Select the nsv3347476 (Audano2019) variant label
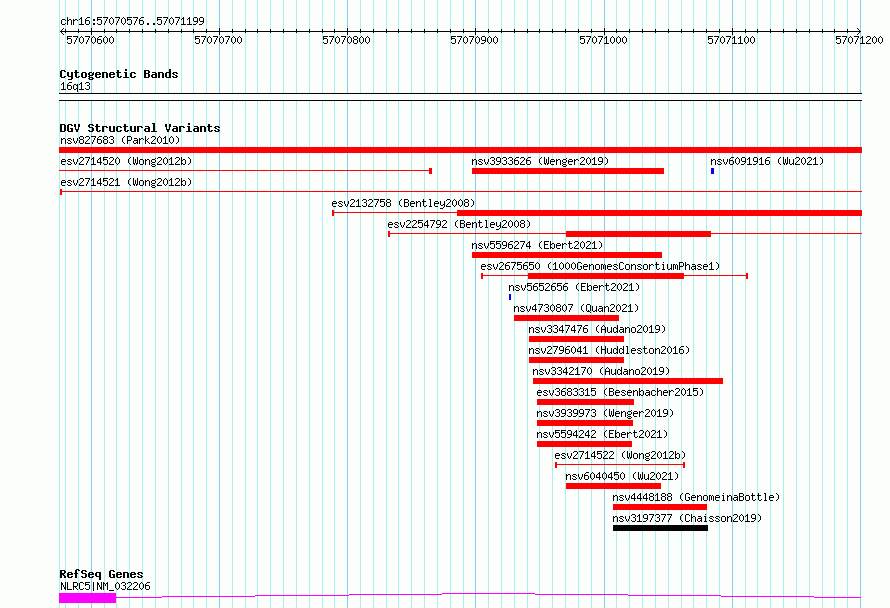890x608 pixels. tap(597, 329)
